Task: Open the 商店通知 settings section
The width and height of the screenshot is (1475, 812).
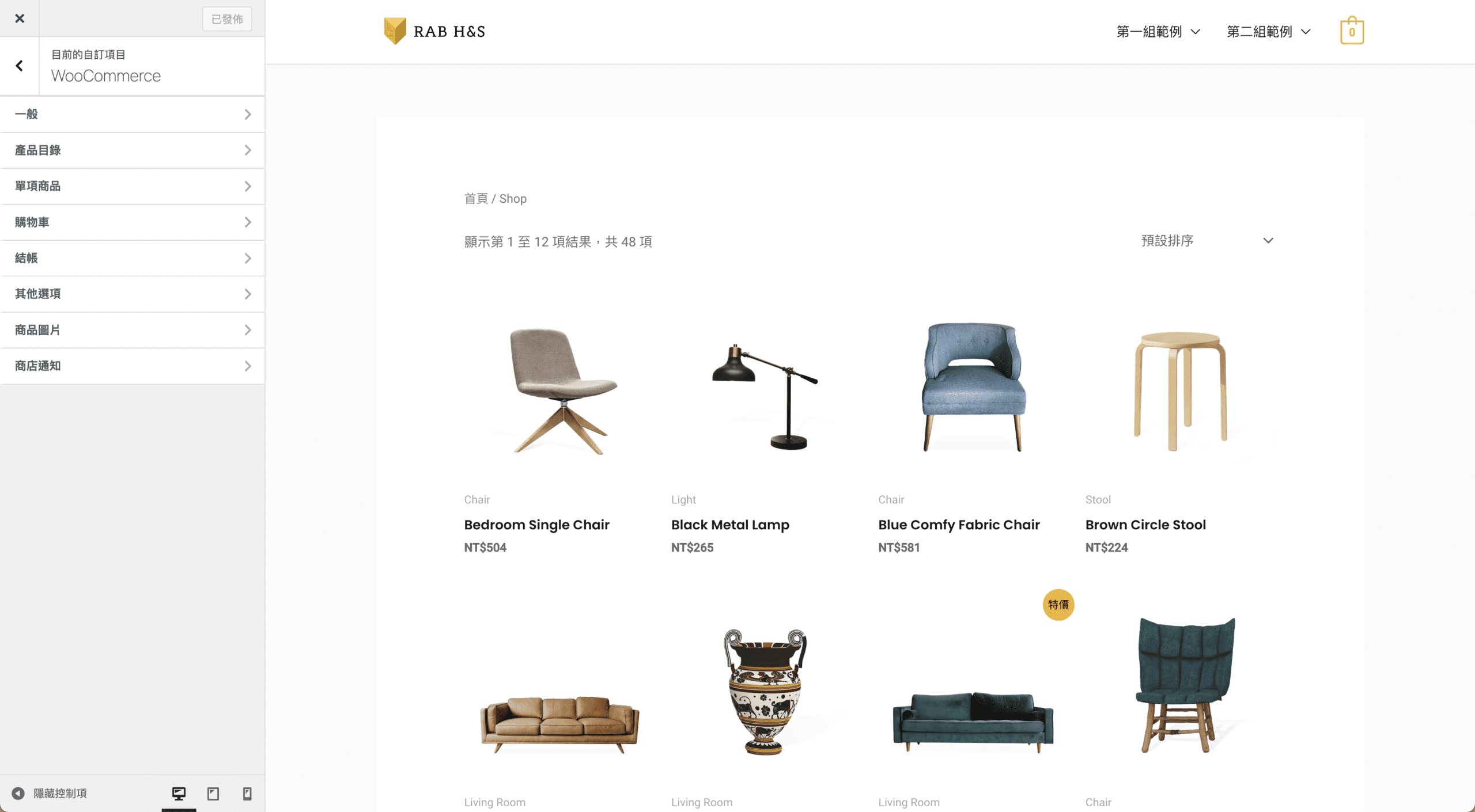Action: [133, 366]
